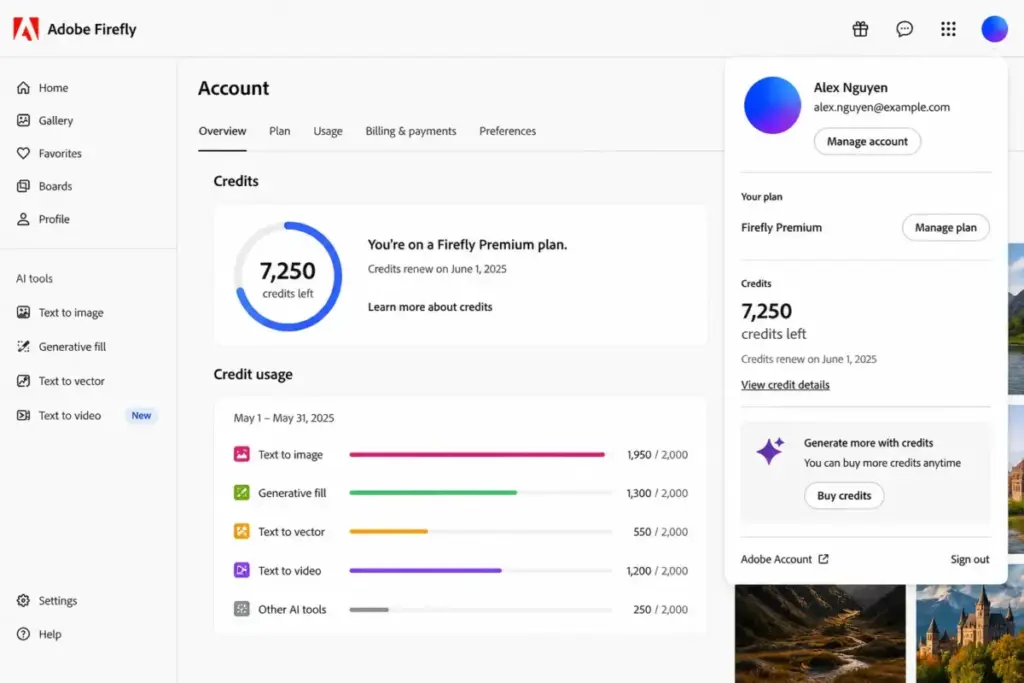Open the gift rewards icon
1024x683 pixels.
860,29
